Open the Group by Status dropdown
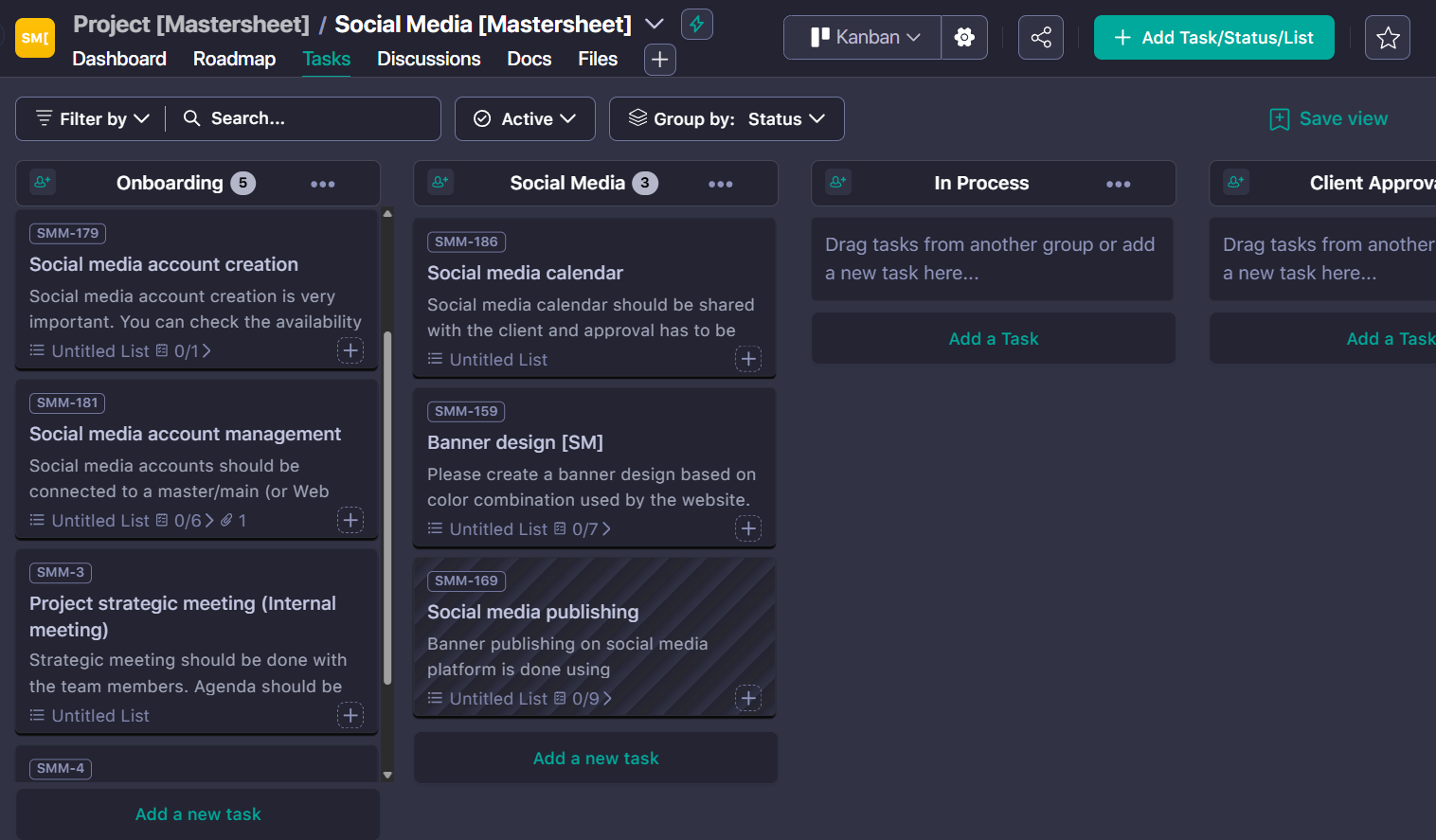The width and height of the screenshot is (1436, 840). [x=727, y=118]
